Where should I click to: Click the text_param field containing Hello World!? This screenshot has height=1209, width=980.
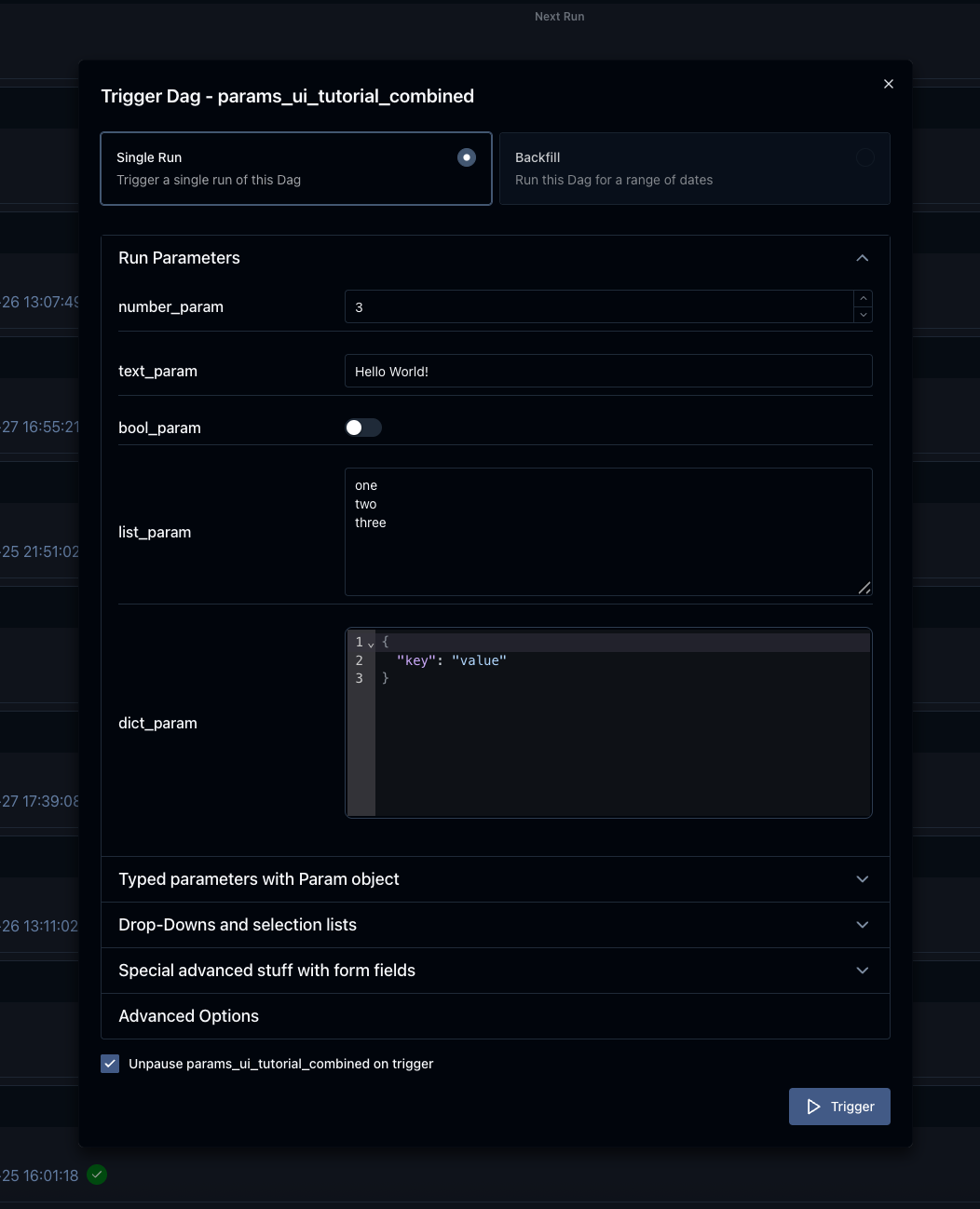(x=608, y=371)
